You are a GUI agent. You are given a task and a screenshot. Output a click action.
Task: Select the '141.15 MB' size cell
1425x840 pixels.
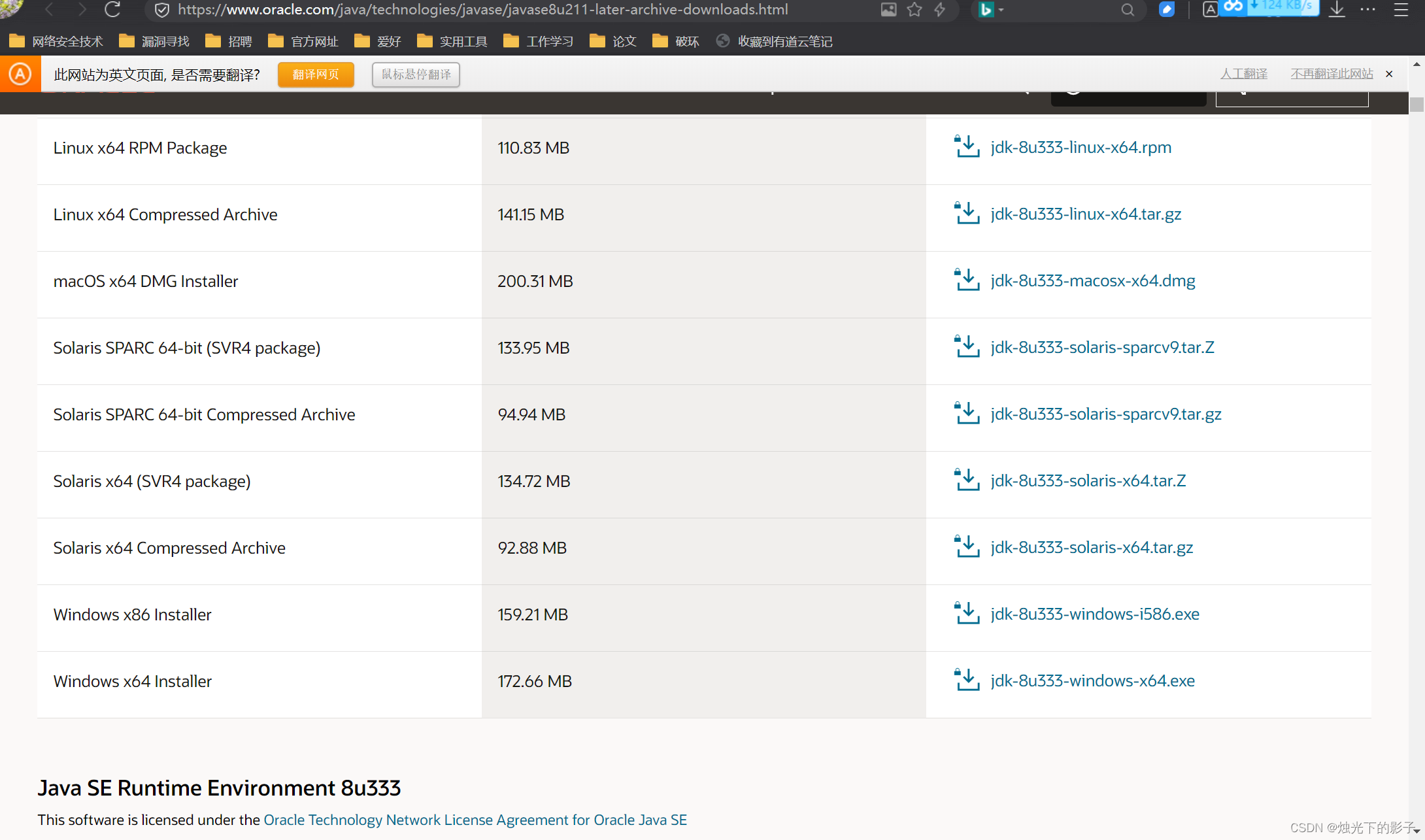[x=531, y=214]
